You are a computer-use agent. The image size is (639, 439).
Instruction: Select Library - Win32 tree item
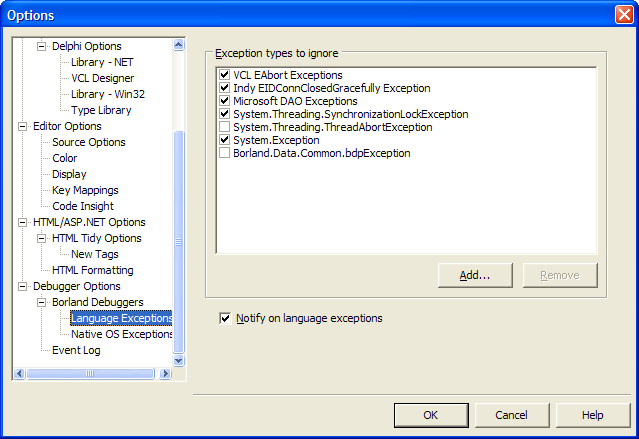pyautogui.click(x=108, y=94)
